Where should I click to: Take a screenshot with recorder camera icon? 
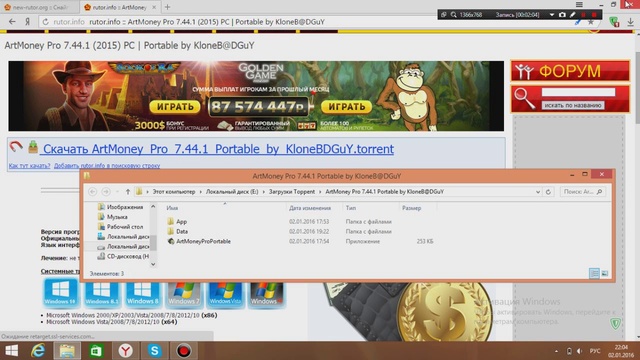click(562, 15)
